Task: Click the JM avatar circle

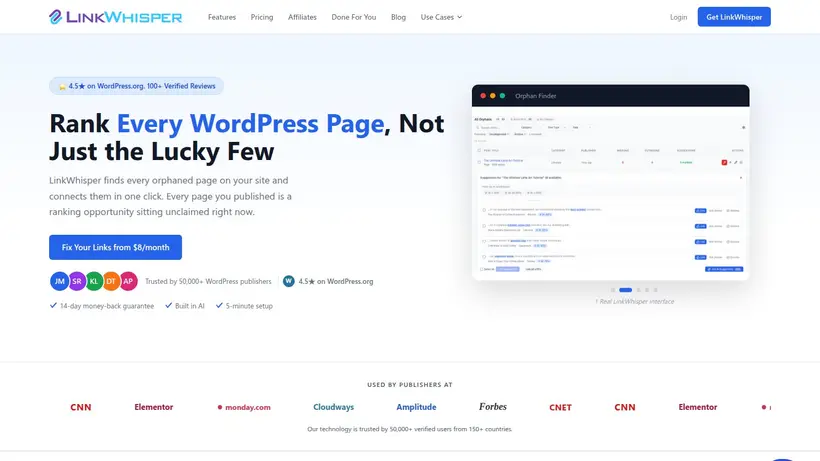Action: tap(60, 281)
